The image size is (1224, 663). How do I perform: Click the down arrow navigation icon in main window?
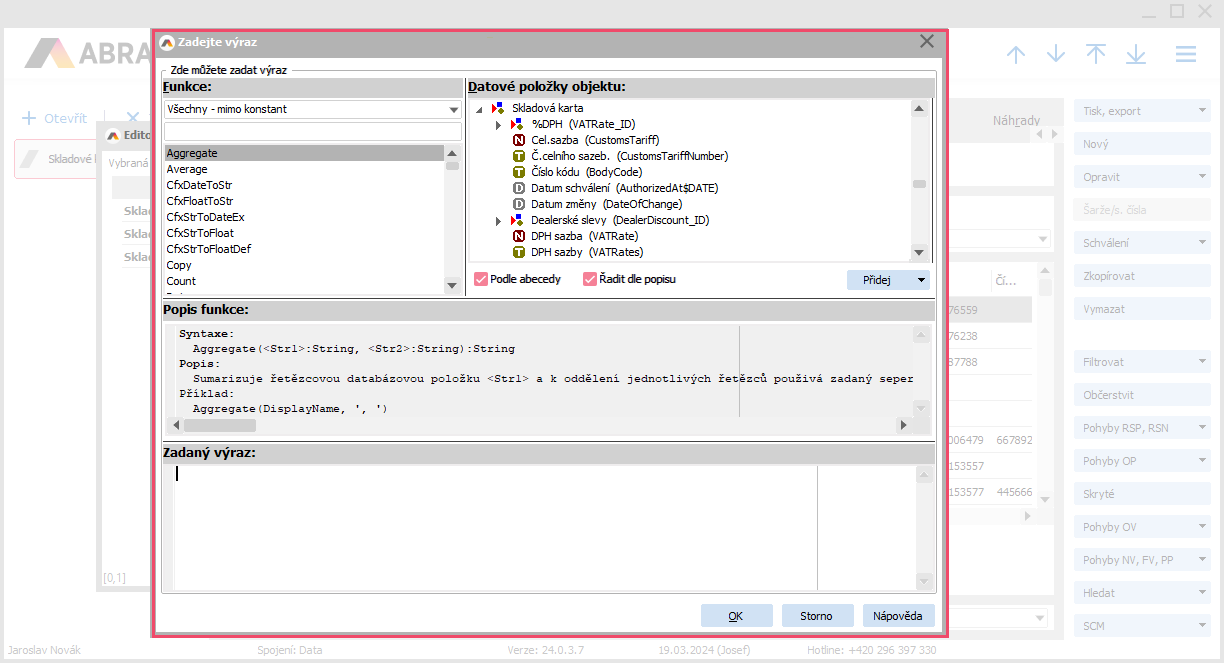(1056, 54)
